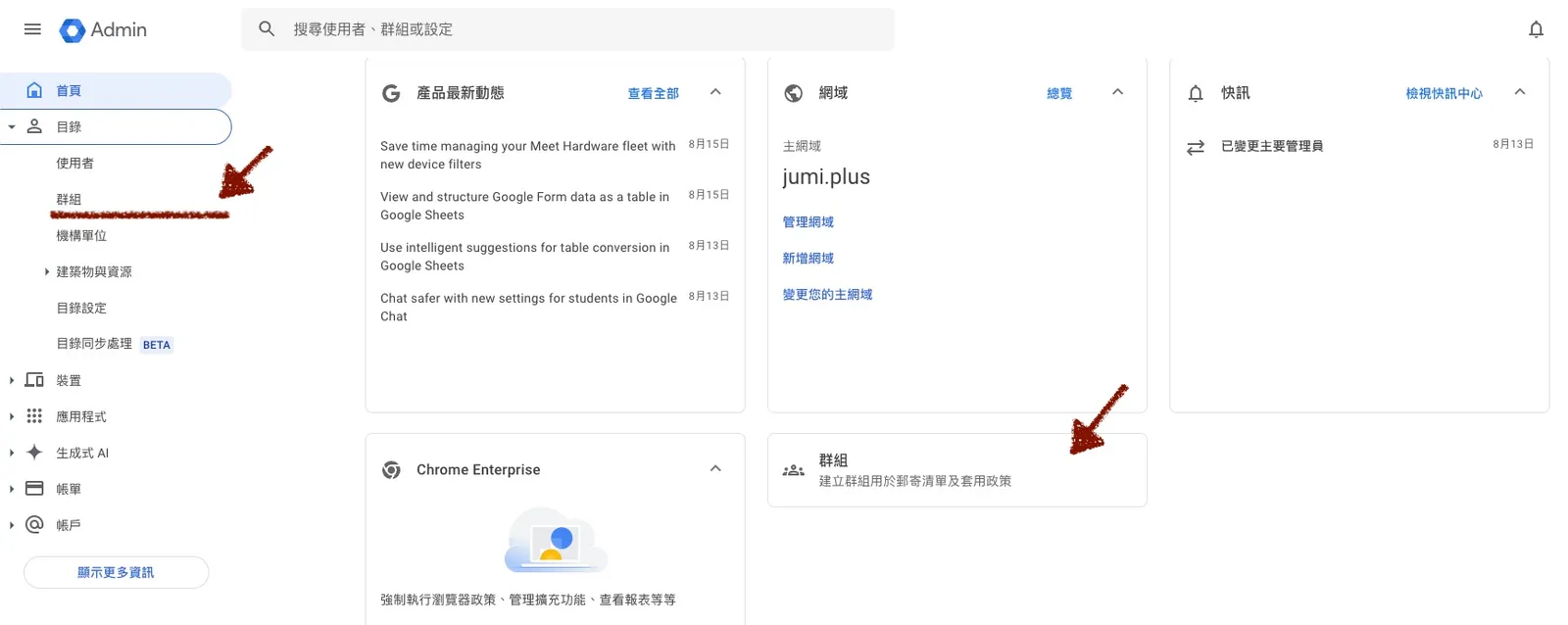Image resolution: width=1568 pixels, height=625 pixels.
Task: Click 總覽 link in 網域 card
Action: (x=1059, y=94)
